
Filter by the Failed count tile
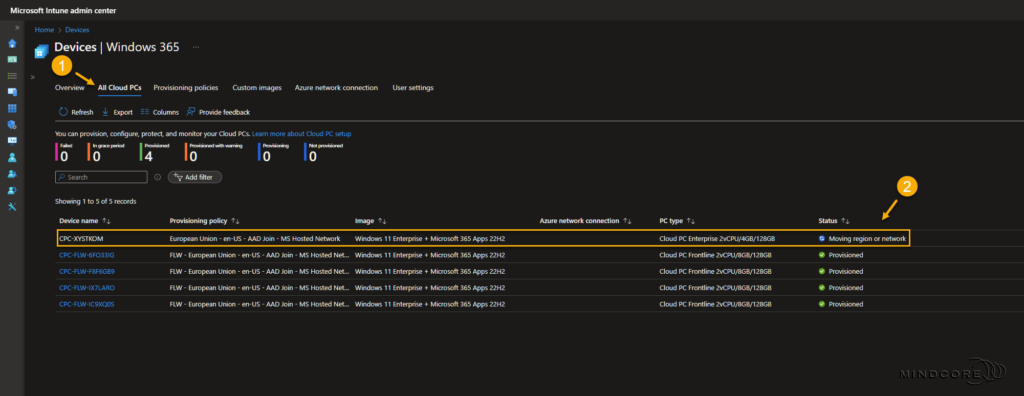coord(63,152)
